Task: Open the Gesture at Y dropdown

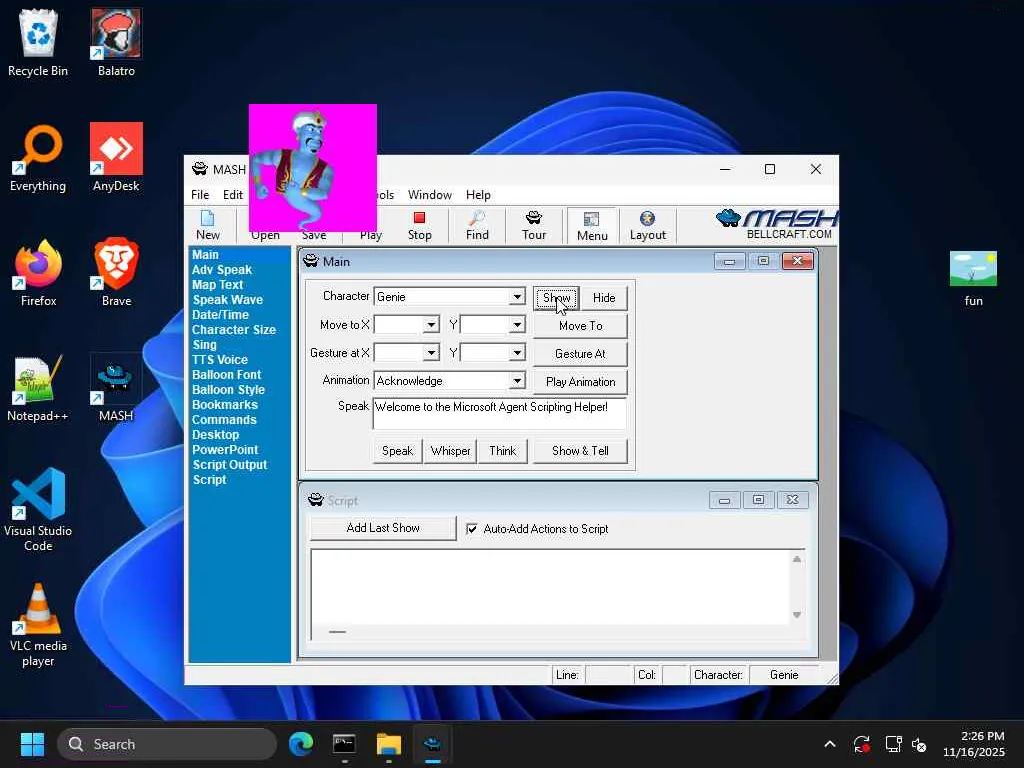Action: pos(517,353)
